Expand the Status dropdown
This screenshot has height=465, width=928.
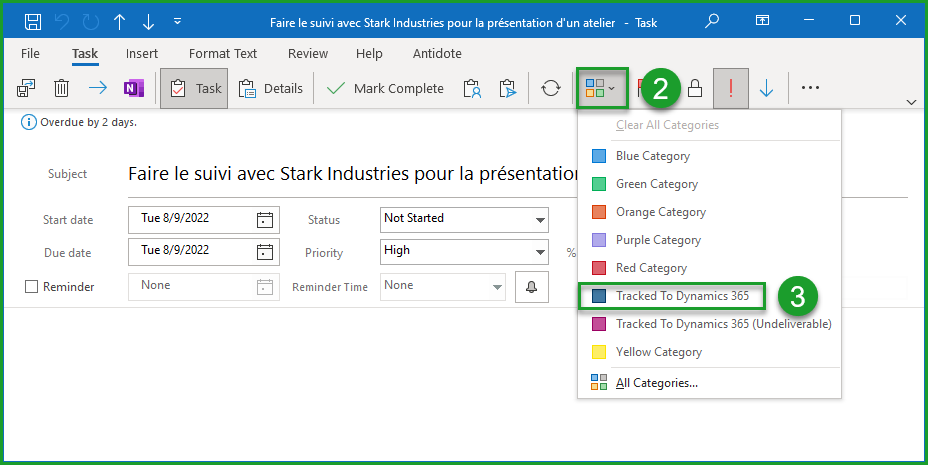(540, 219)
